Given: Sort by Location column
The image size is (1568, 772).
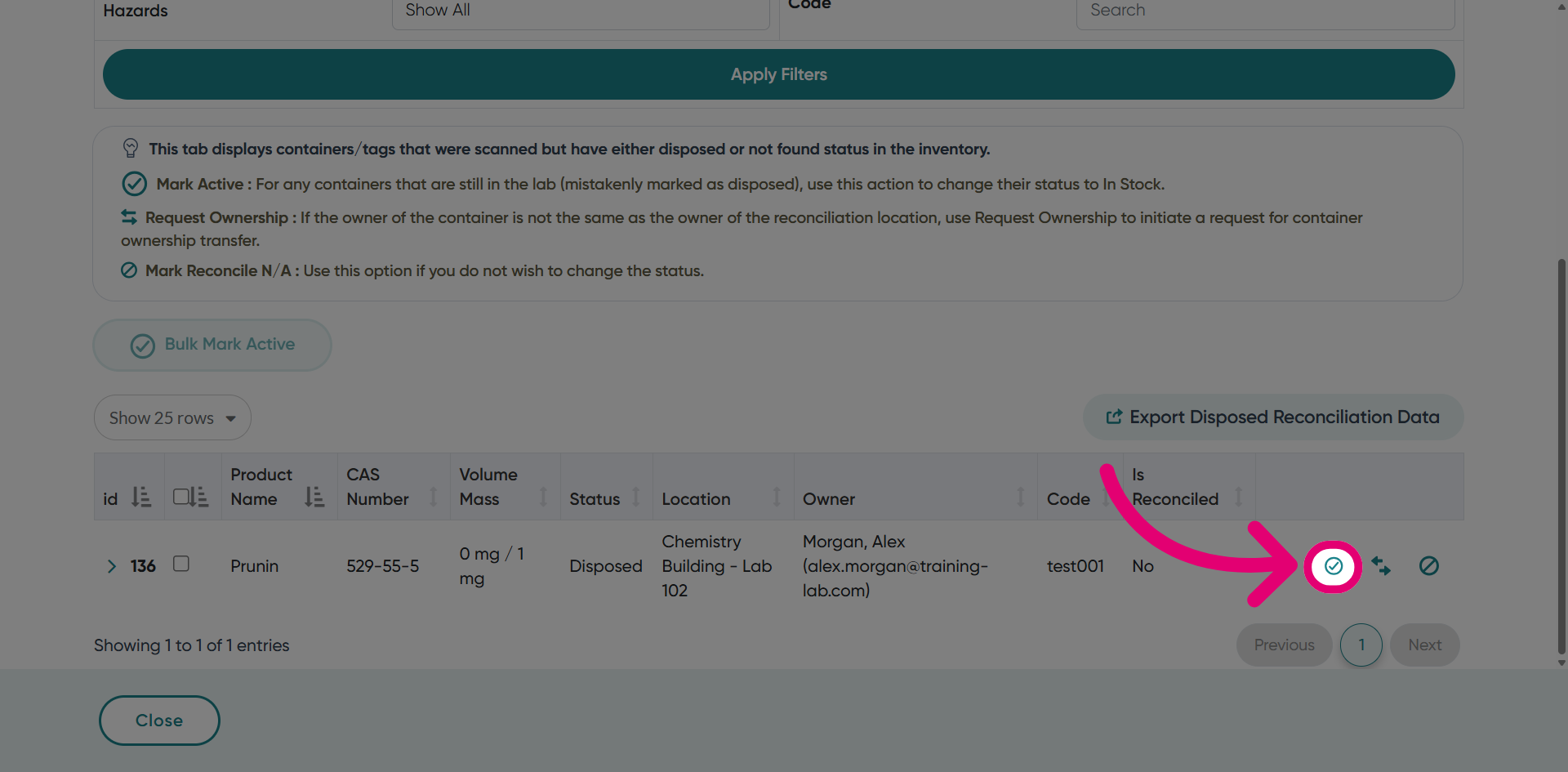Looking at the screenshot, I should click(777, 497).
